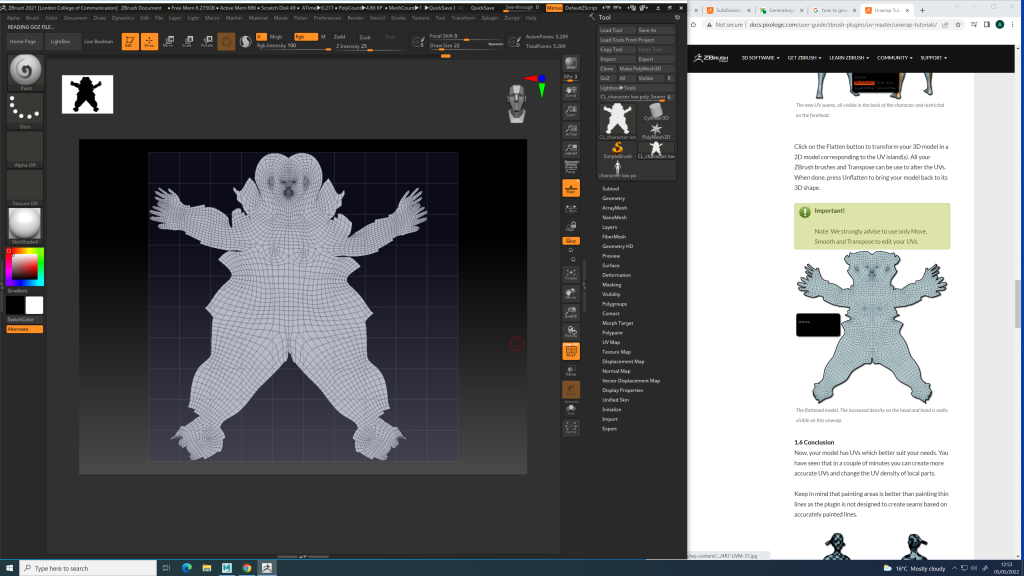Click the Make PolyMesh3D button
The width and height of the screenshot is (1024, 576).
tap(645, 69)
